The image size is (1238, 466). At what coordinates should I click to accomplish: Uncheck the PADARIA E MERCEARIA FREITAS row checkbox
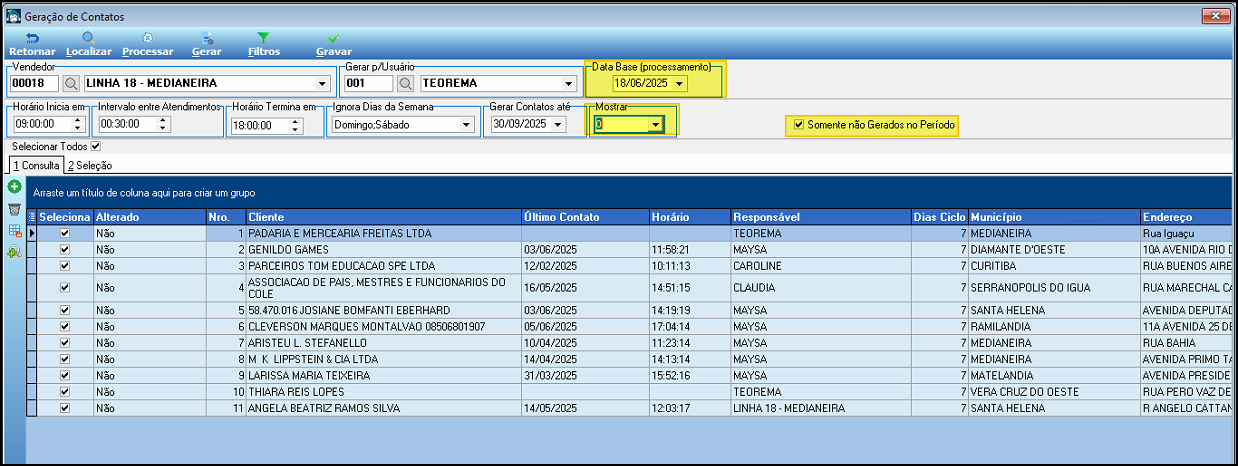click(x=65, y=233)
